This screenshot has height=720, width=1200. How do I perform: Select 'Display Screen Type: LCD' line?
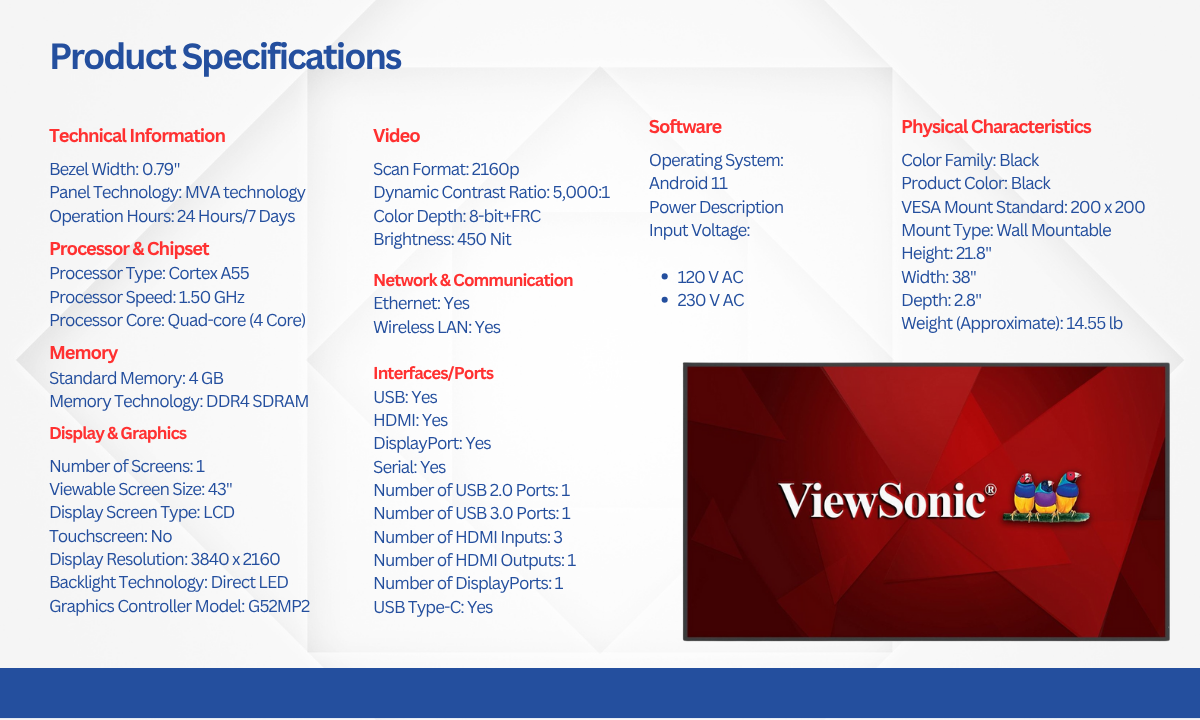pos(141,512)
